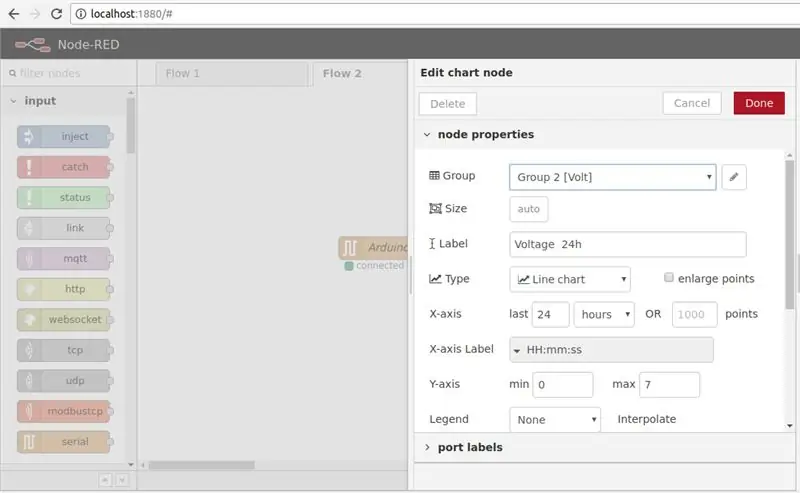
Task: Open the Legend dropdown
Action: [x=555, y=420]
